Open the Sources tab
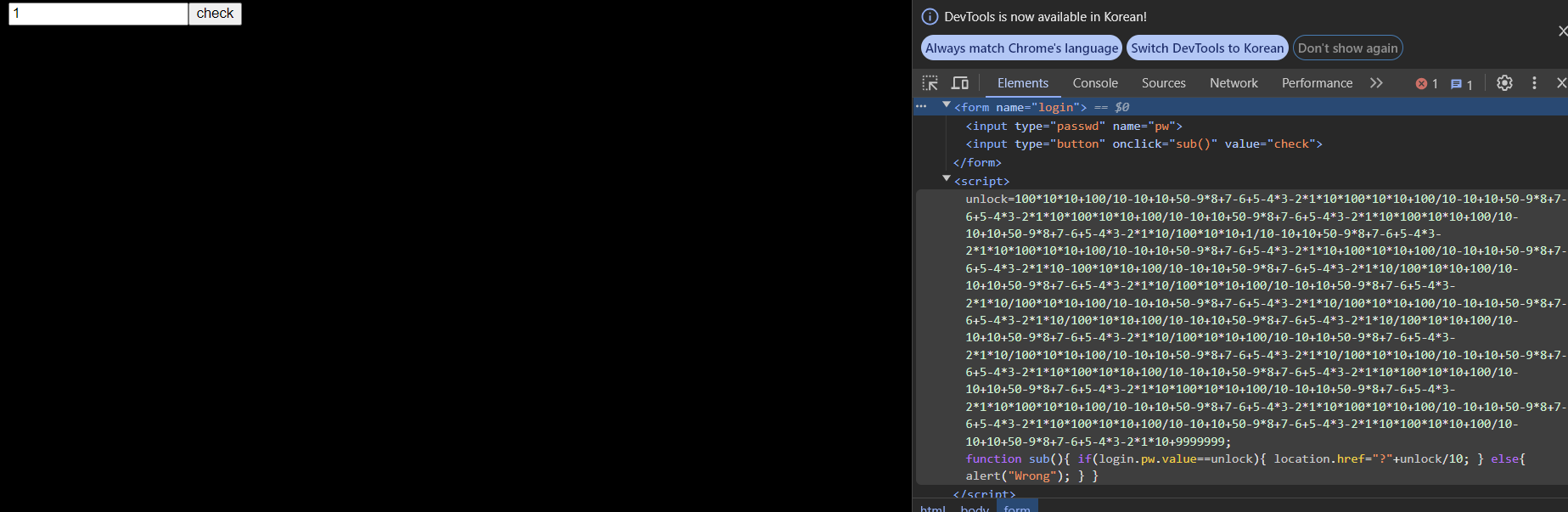1568x512 pixels. point(1164,83)
